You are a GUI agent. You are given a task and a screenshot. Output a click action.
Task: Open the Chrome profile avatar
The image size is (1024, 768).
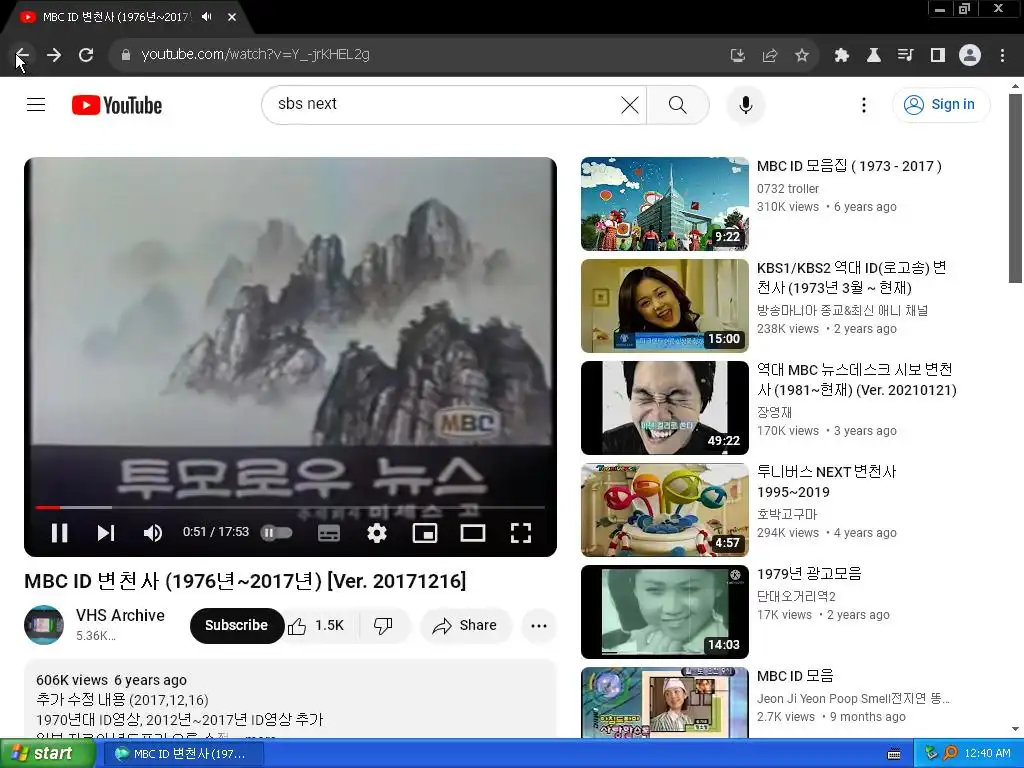coord(970,56)
